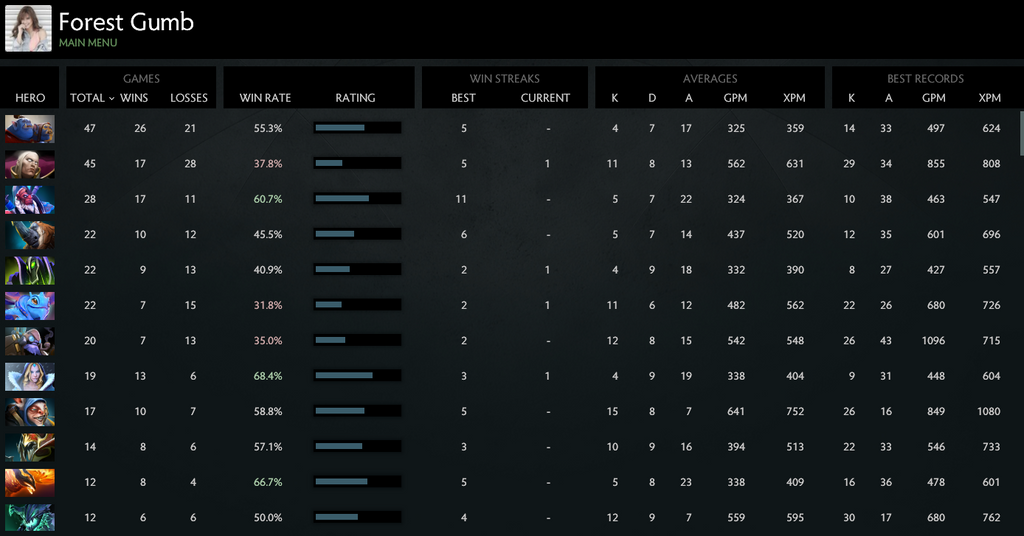Viewport: 1024px width, 536px height.
Task: Click the hero portrait with 66.7% win rate
Action: coord(30,483)
